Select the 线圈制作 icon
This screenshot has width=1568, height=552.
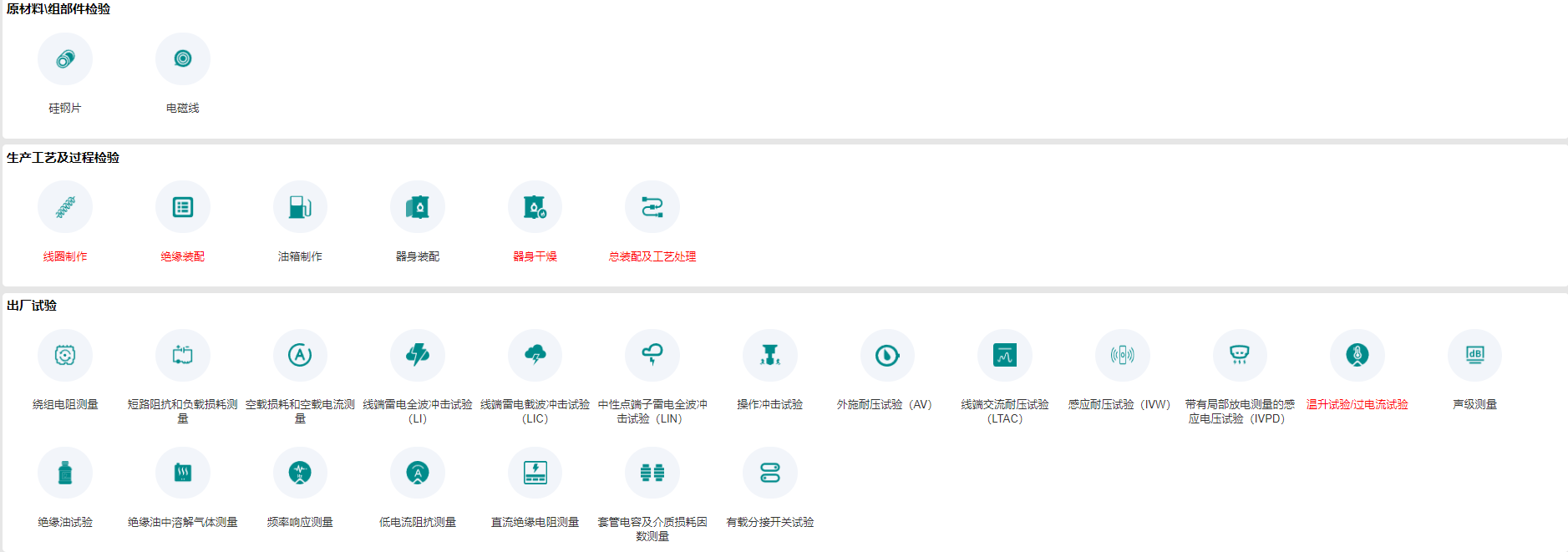(65, 207)
